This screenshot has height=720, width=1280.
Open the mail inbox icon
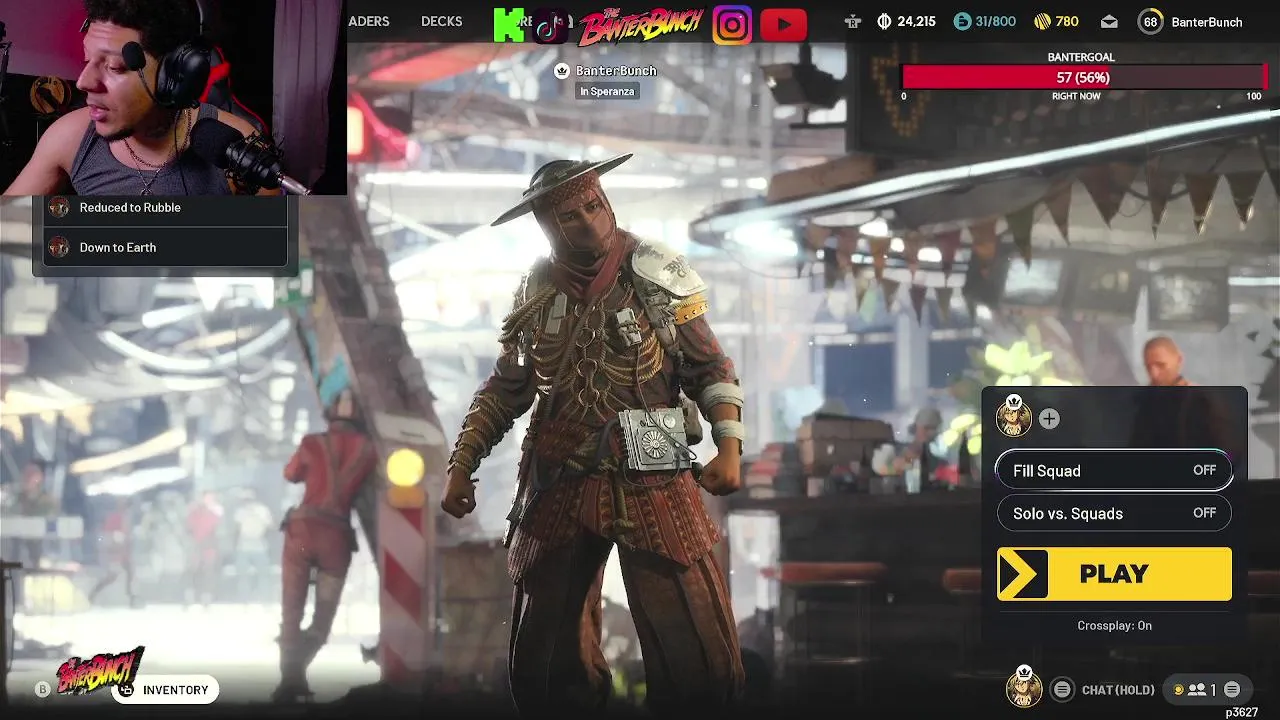pos(1109,22)
